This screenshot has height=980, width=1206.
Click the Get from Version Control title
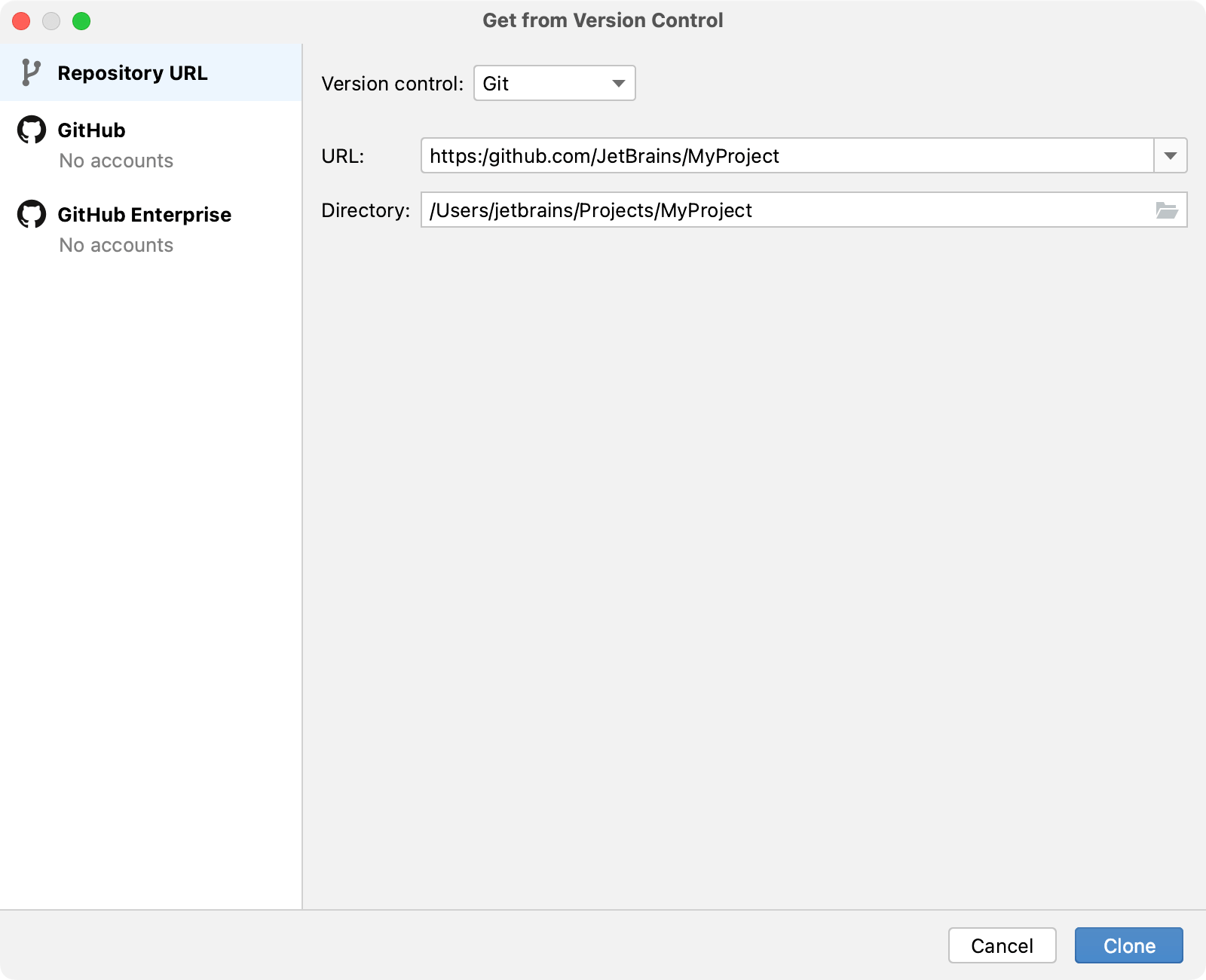tap(602, 20)
